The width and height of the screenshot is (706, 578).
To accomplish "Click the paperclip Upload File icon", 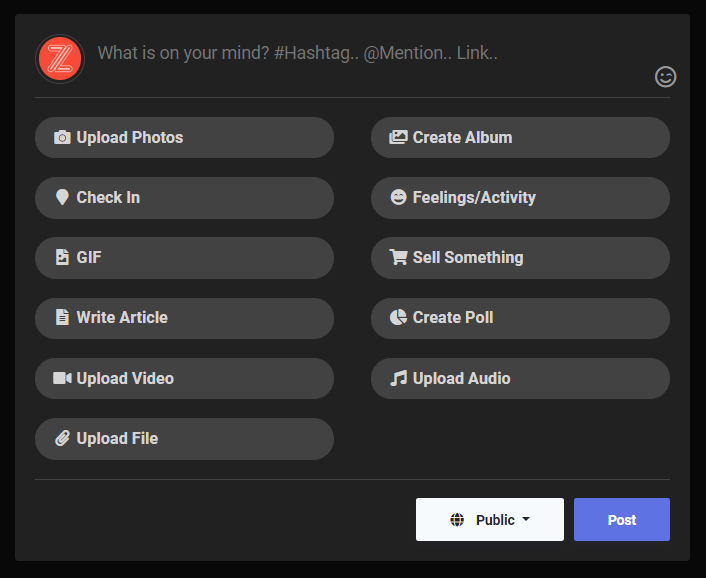I will 62,438.
